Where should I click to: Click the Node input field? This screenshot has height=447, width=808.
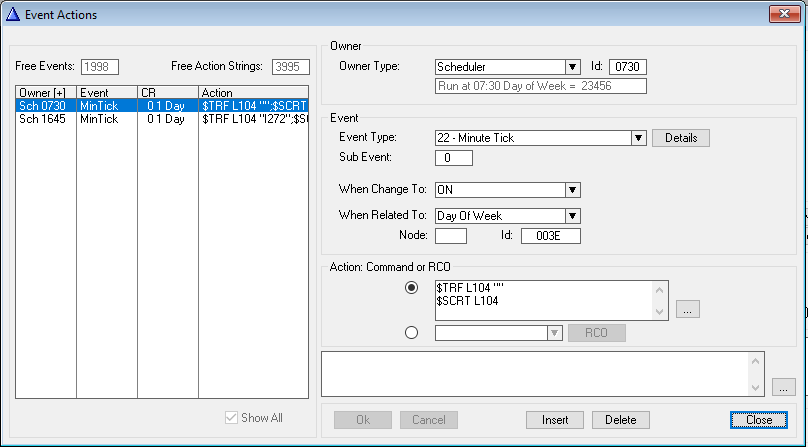[x=451, y=236]
